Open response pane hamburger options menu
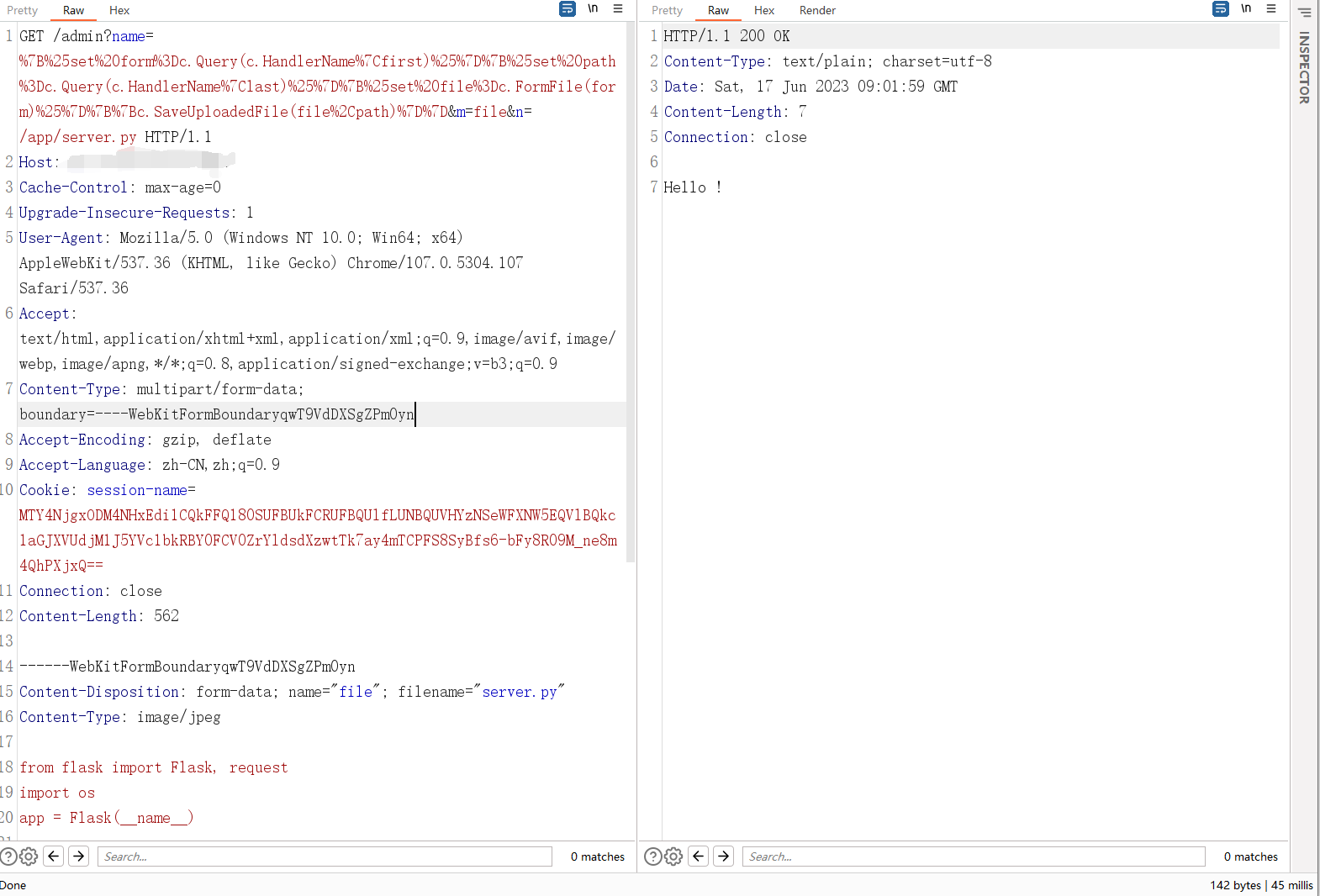Image resolution: width=1320 pixels, height=896 pixels. tap(1271, 8)
